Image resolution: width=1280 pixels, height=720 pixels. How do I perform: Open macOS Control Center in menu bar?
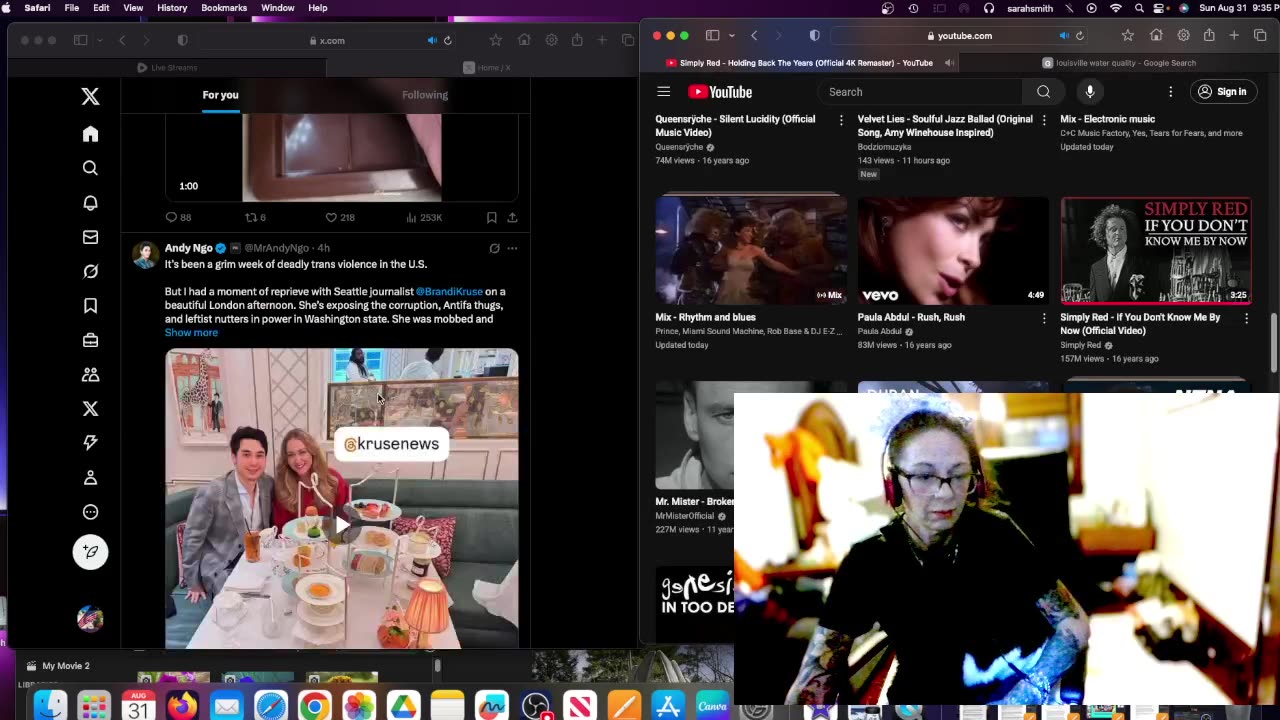coord(1160,8)
